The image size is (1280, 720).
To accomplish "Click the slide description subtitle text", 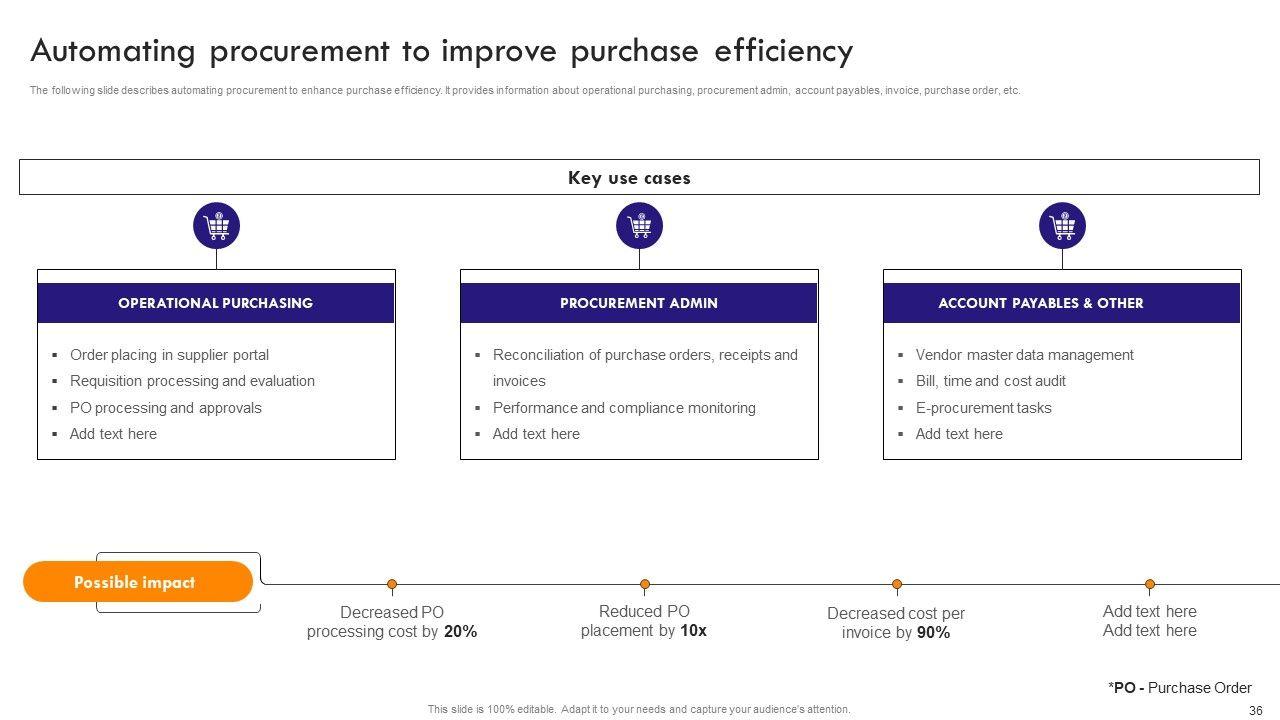I will click(x=525, y=90).
